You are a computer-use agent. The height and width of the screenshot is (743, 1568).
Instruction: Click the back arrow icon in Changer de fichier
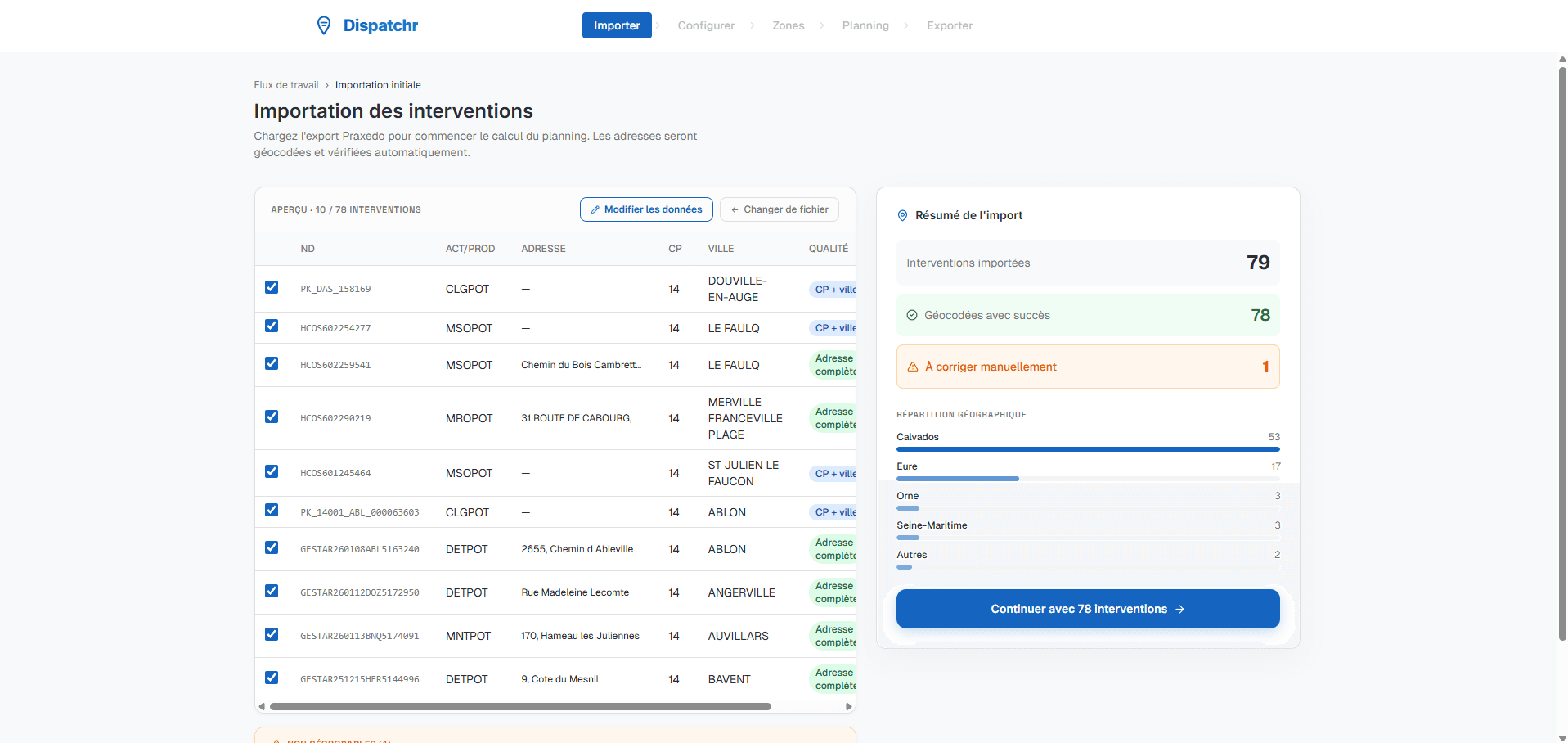tap(735, 209)
